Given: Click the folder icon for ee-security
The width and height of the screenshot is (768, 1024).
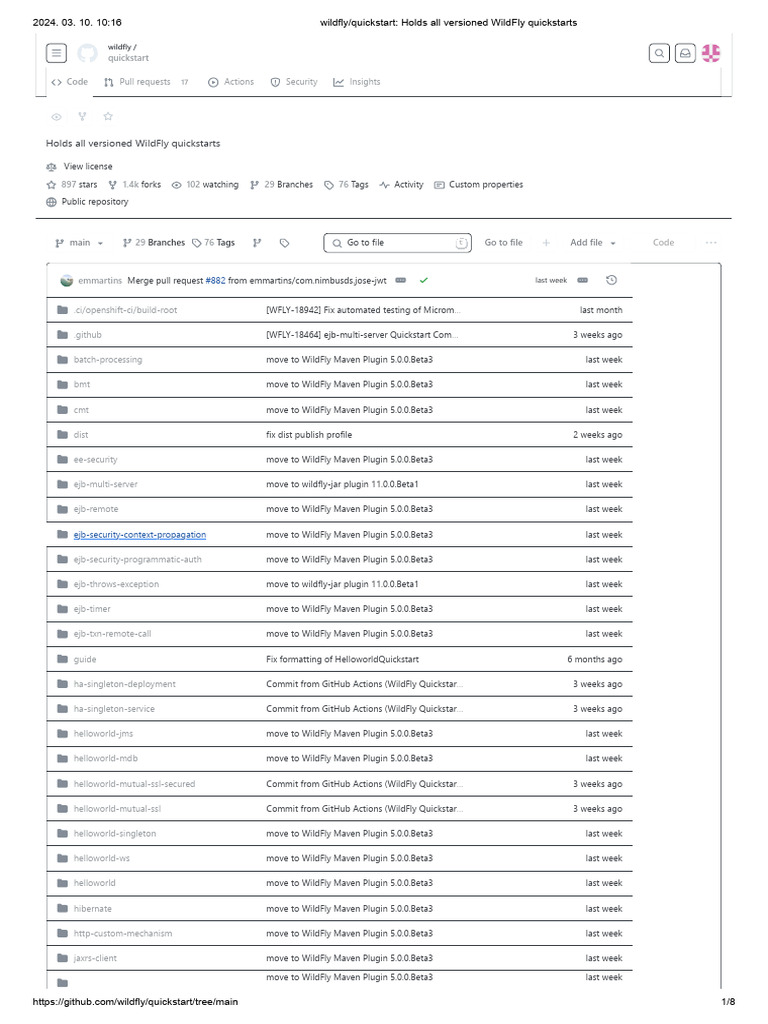Looking at the screenshot, I should [63, 460].
